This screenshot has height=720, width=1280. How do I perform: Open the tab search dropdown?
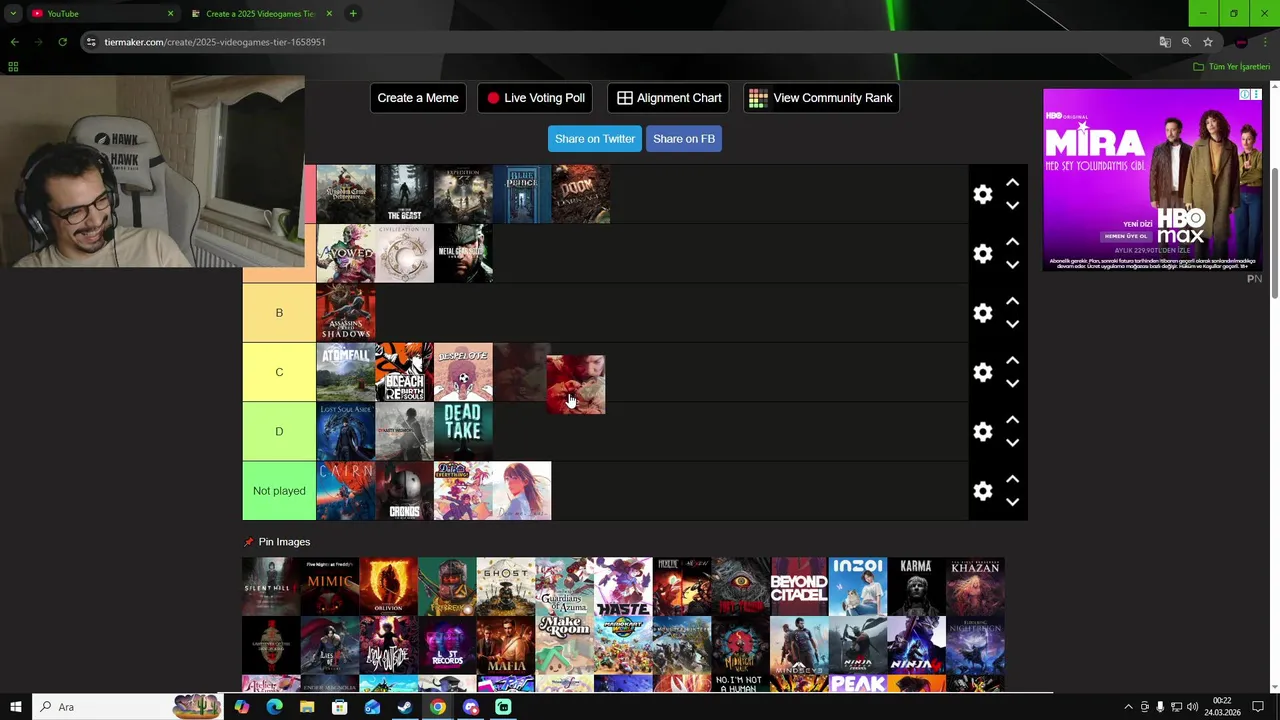click(x=13, y=14)
